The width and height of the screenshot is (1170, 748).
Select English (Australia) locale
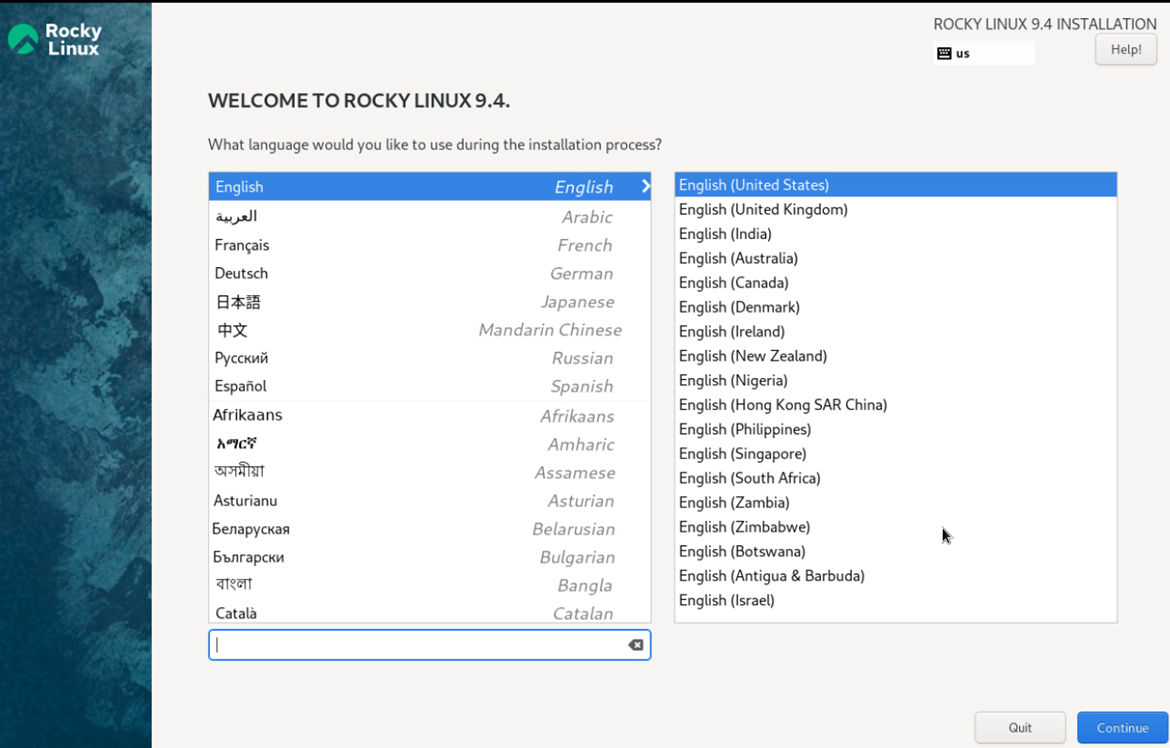click(x=895, y=258)
